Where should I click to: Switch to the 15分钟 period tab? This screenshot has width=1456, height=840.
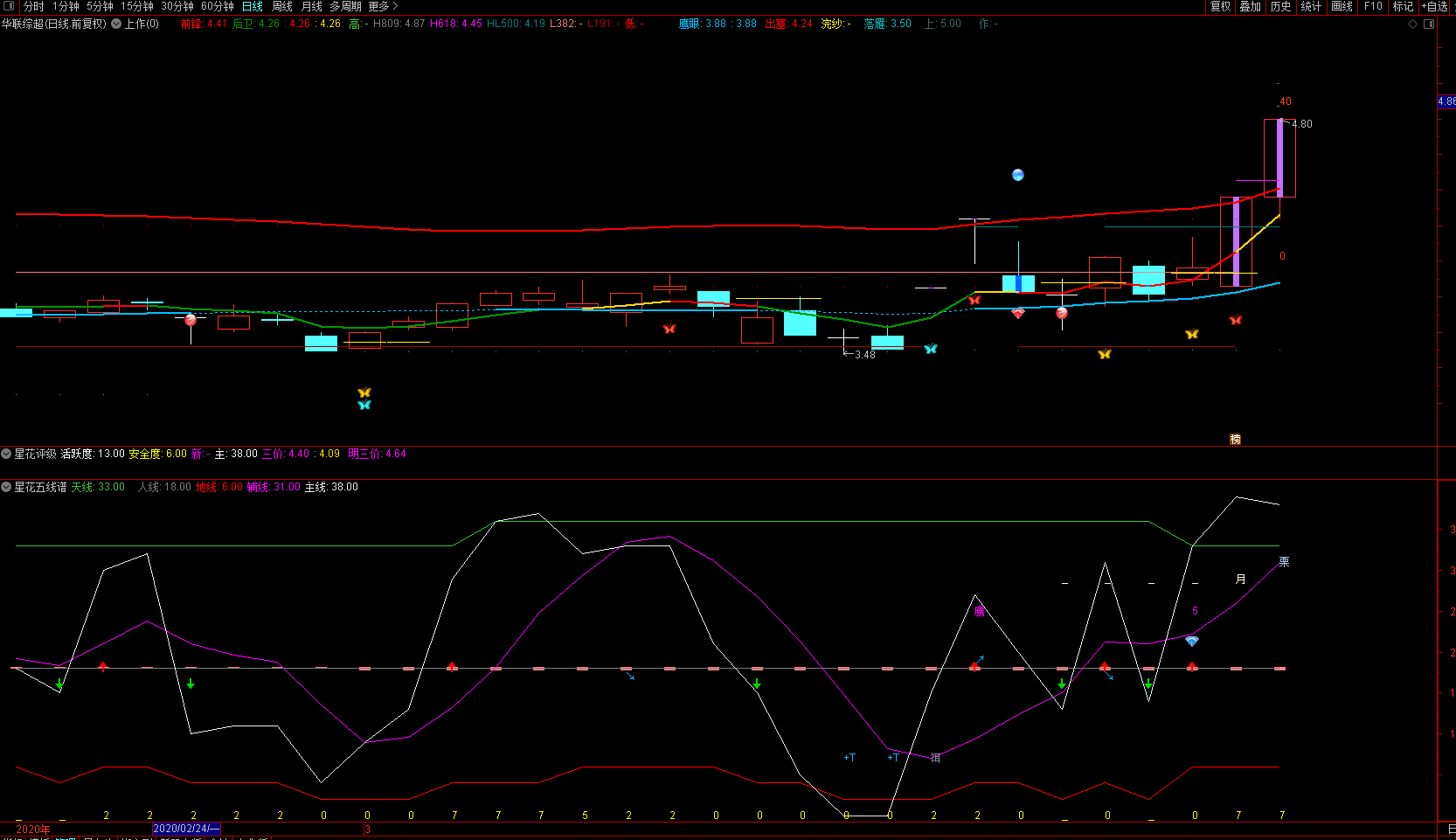[137, 6]
